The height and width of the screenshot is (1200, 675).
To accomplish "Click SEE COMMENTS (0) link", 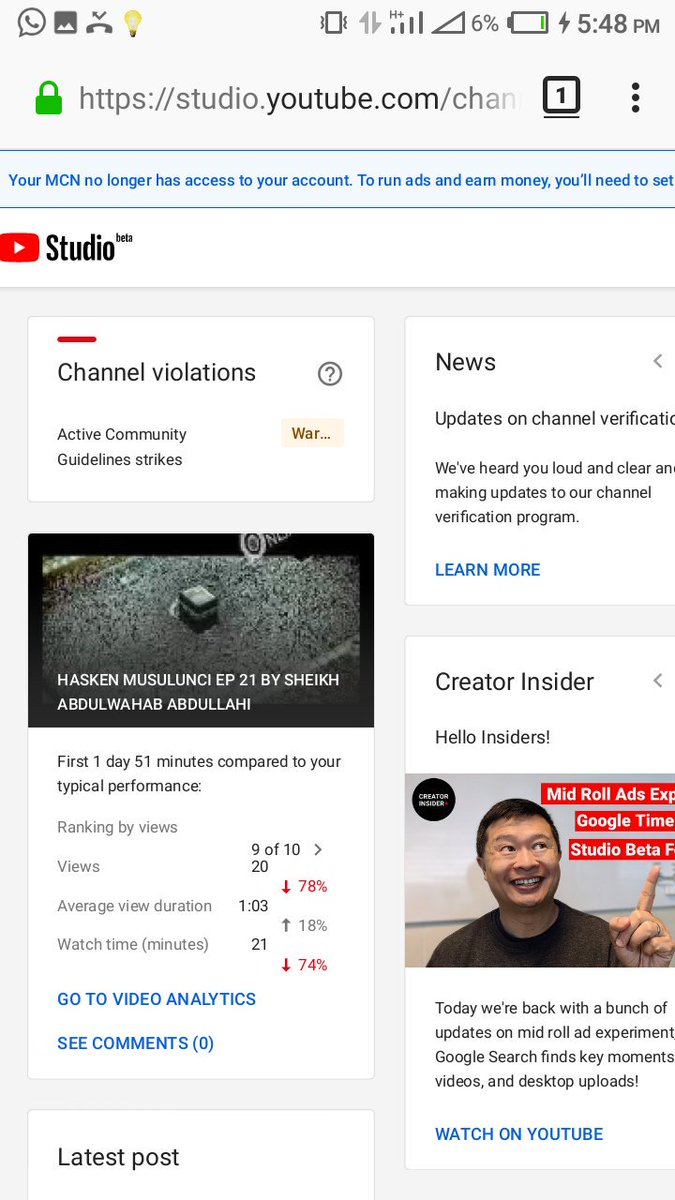I will tap(136, 1043).
